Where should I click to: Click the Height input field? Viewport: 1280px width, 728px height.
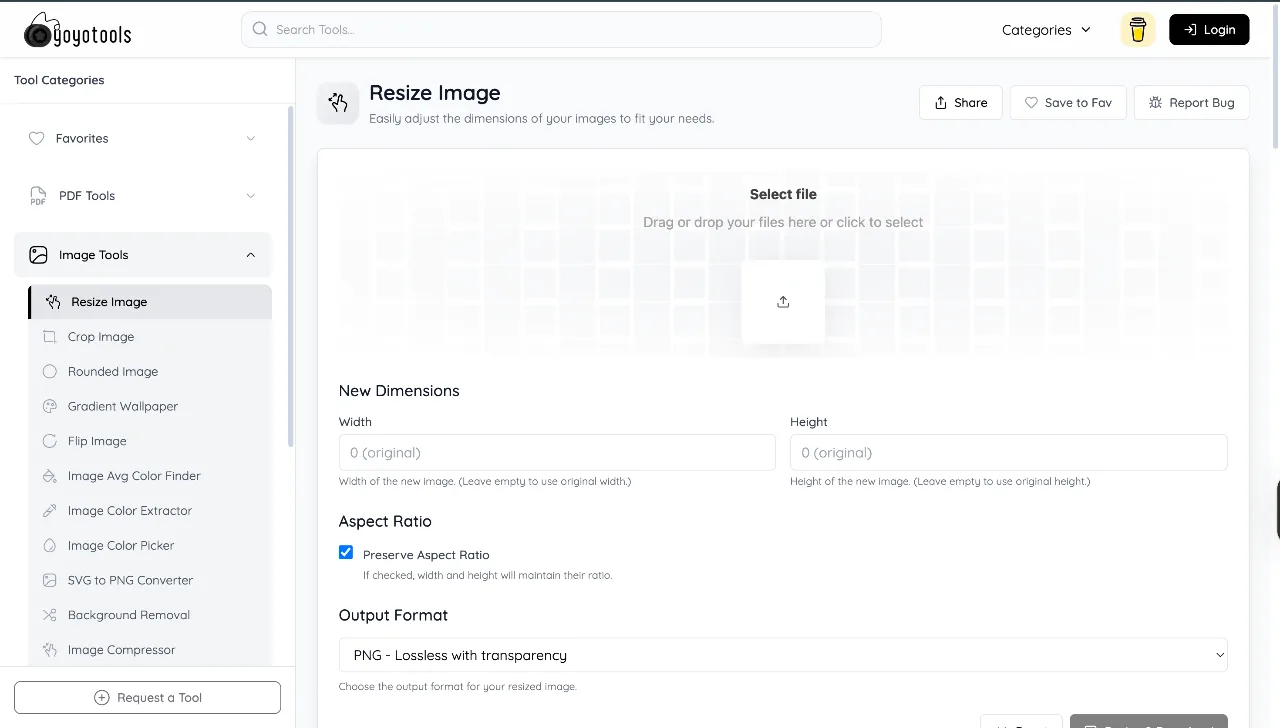[x=1009, y=453]
